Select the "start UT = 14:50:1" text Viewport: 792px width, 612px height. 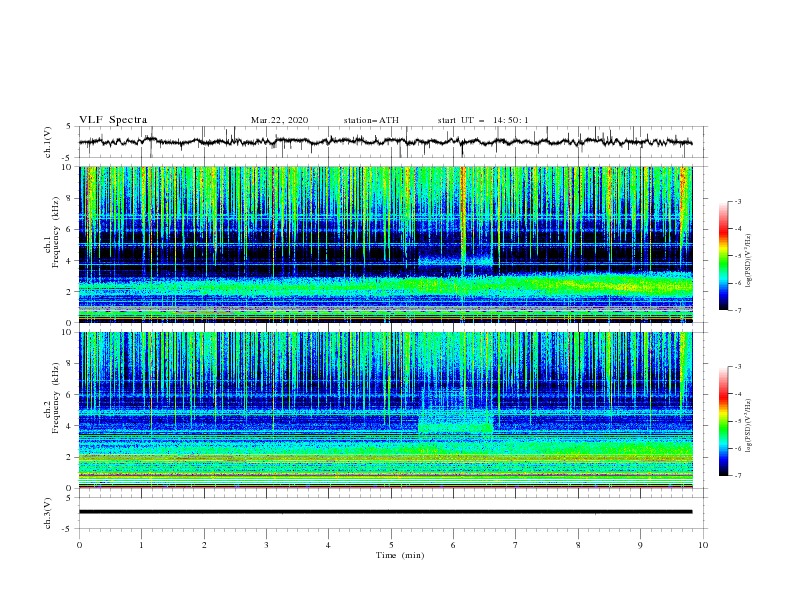click(483, 120)
